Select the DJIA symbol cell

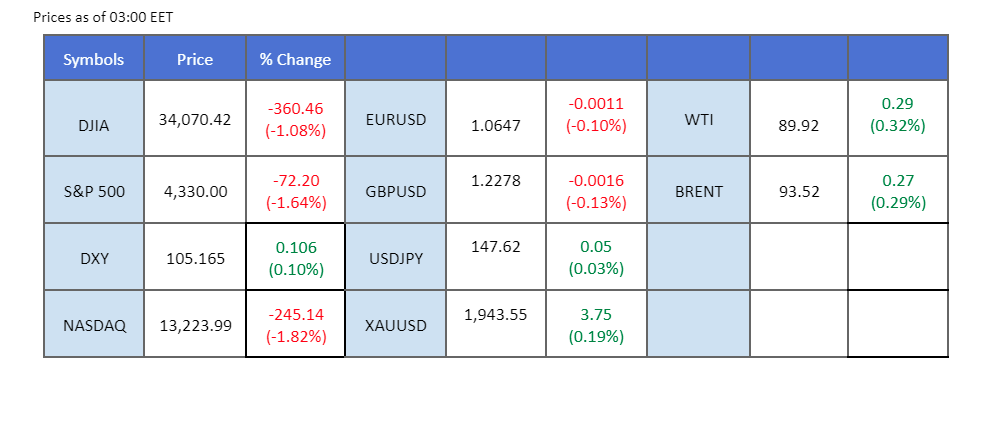pyautogui.click(x=94, y=119)
